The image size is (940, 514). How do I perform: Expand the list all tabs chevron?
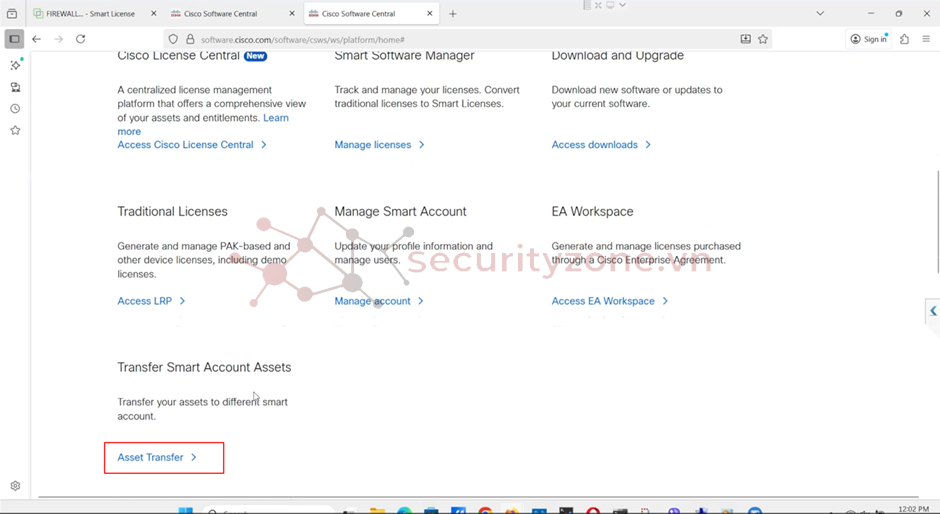[820, 14]
